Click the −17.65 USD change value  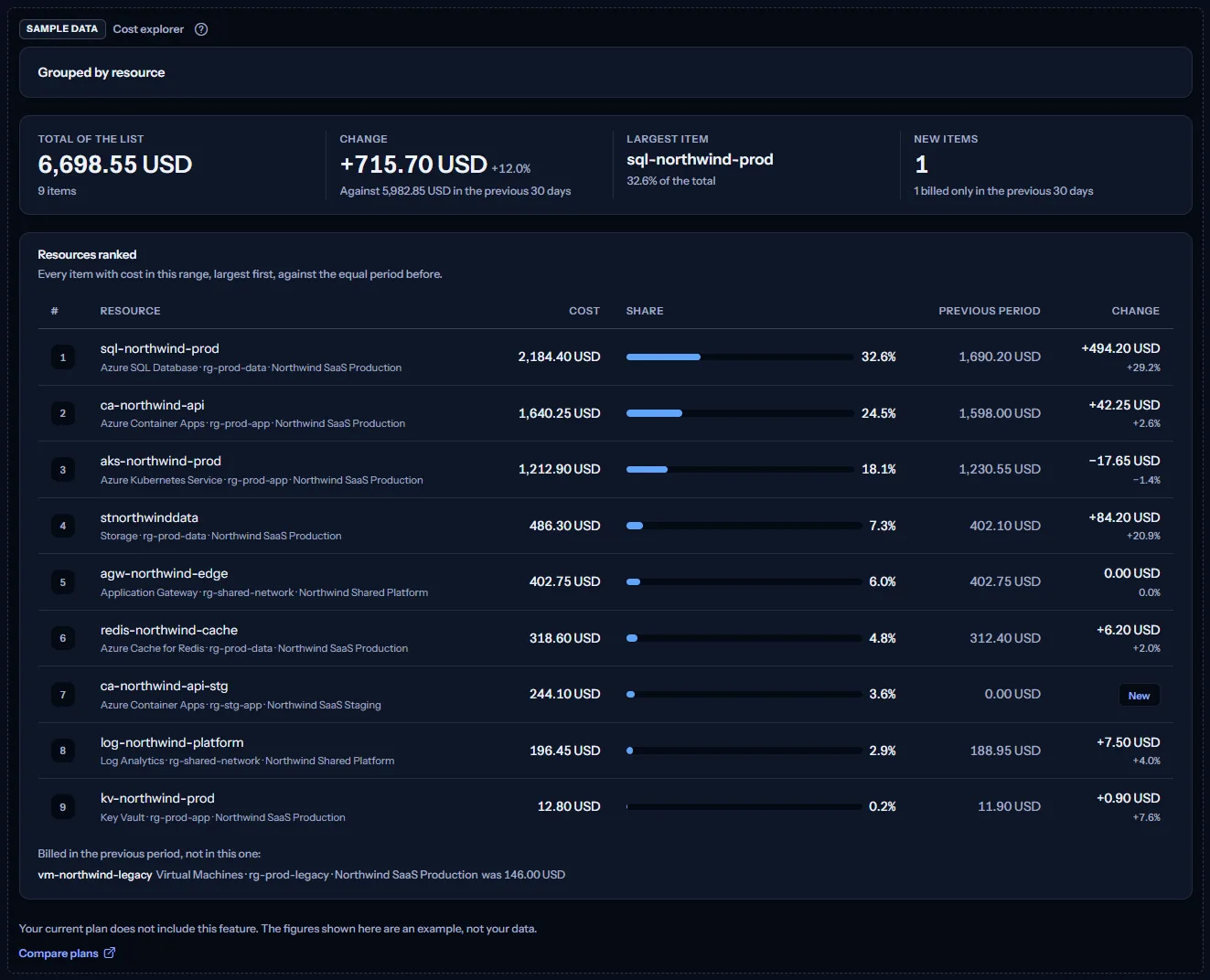pyautogui.click(x=1124, y=461)
